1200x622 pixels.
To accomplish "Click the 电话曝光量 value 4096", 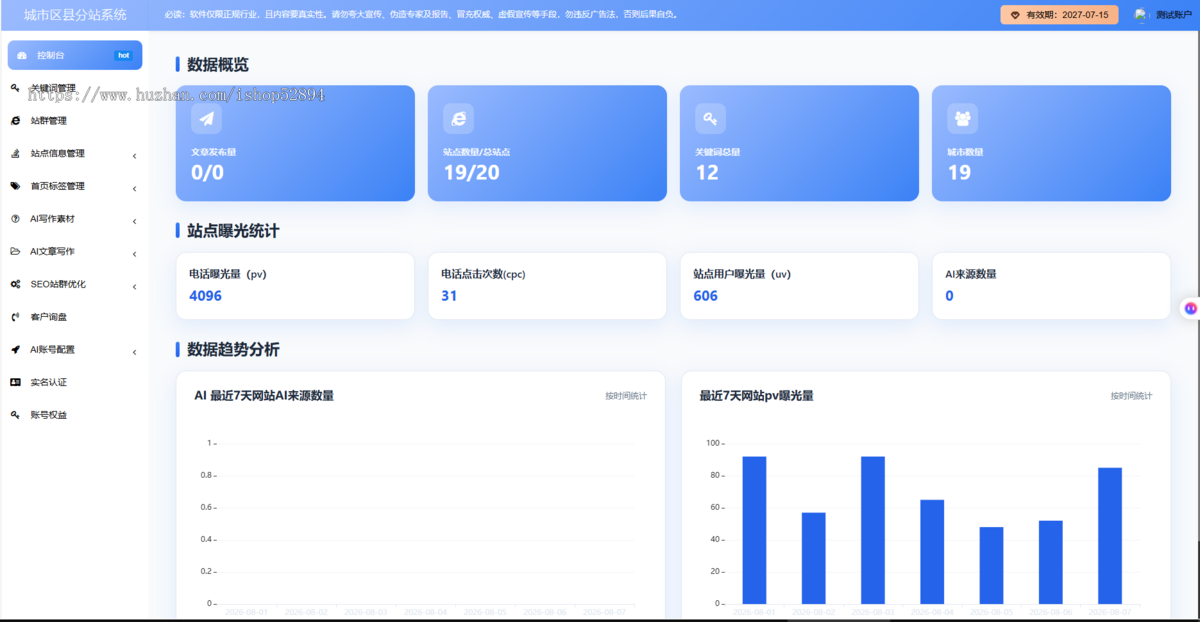I will point(205,296).
